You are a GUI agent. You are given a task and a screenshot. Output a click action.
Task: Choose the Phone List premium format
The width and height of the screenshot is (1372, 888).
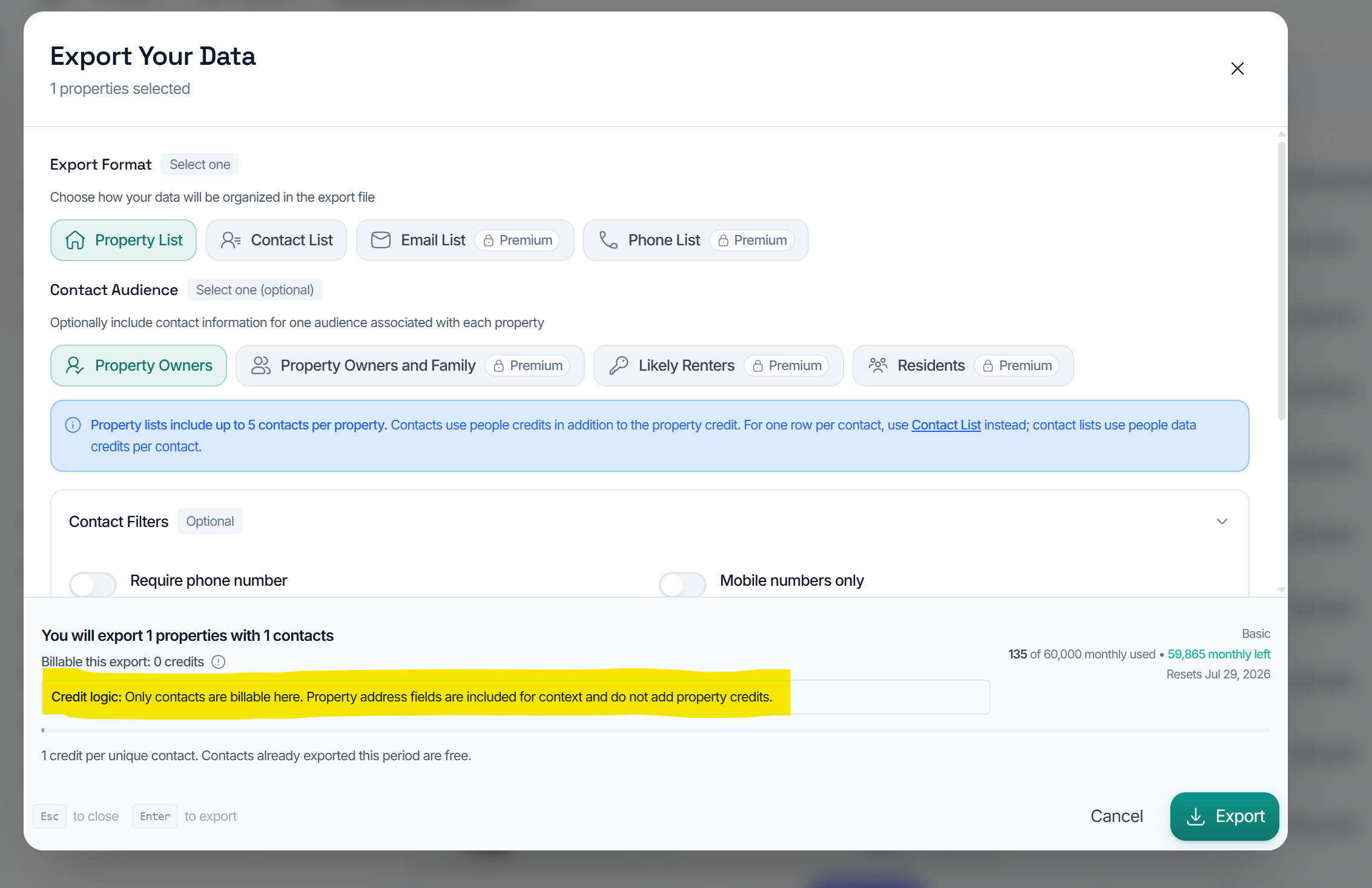coord(695,240)
